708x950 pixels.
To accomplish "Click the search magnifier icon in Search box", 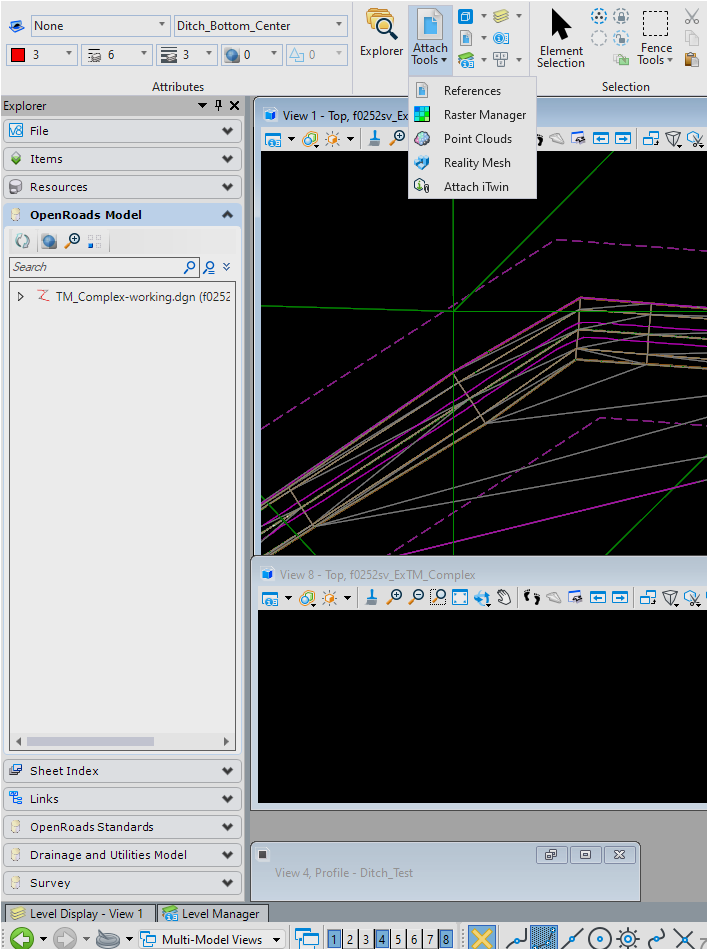I will coord(190,267).
